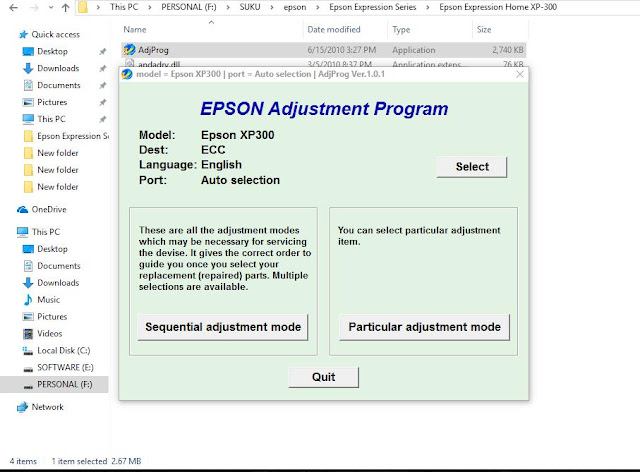Expand chevron after PERSONAL (F:) in breadcrumb
The height and width of the screenshot is (472, 640).
tap(227, 7)
